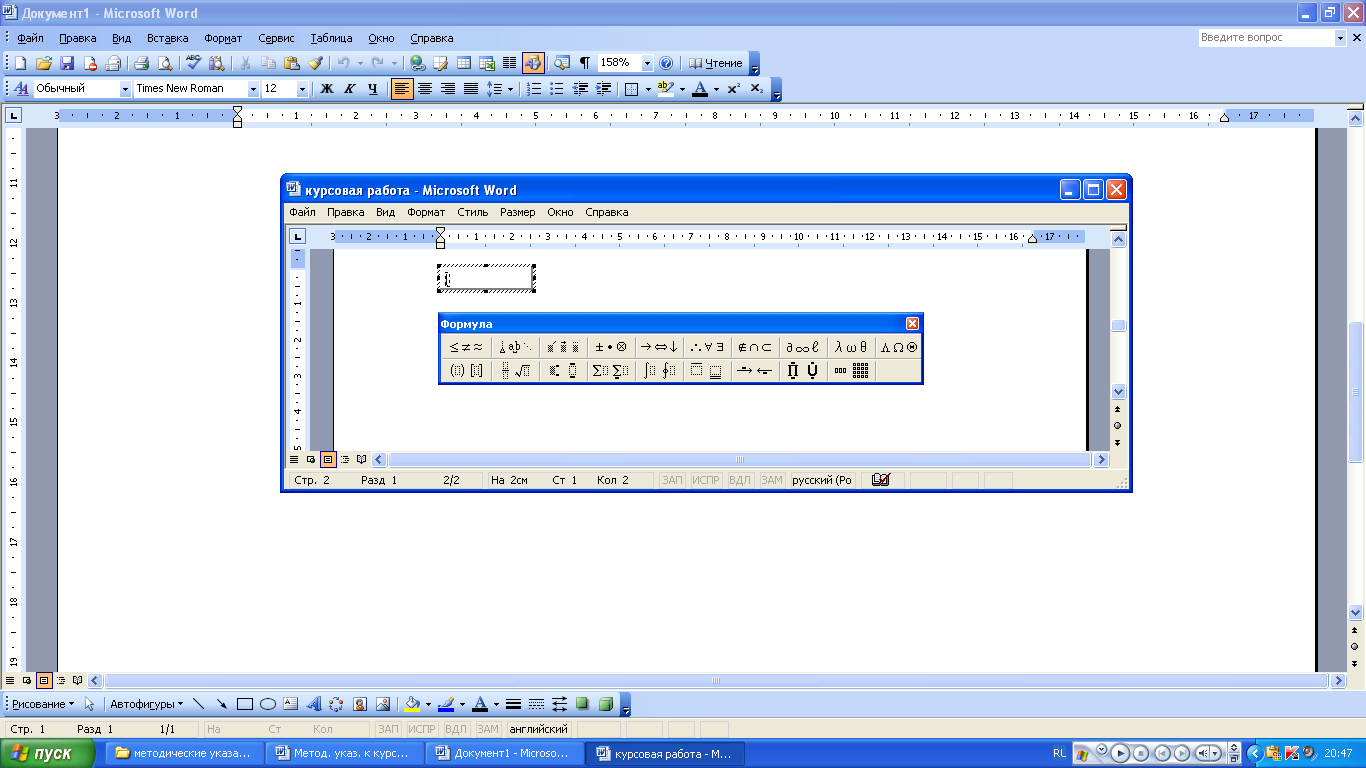Click the Print icon in Standard toolbar

coord(141,63)
